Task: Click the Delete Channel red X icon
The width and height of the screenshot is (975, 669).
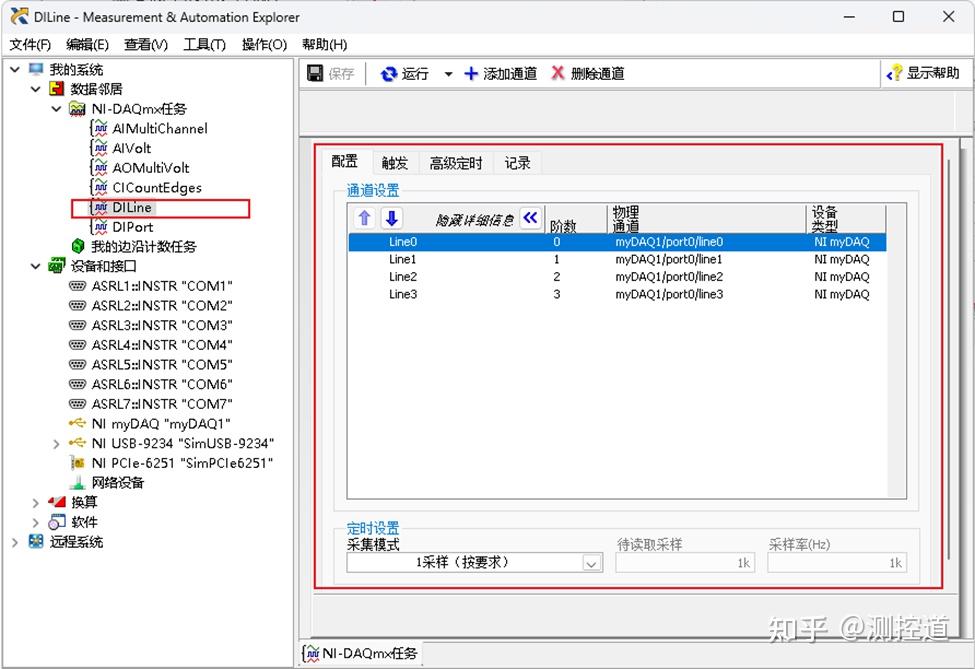Action: tap(558, 73)
